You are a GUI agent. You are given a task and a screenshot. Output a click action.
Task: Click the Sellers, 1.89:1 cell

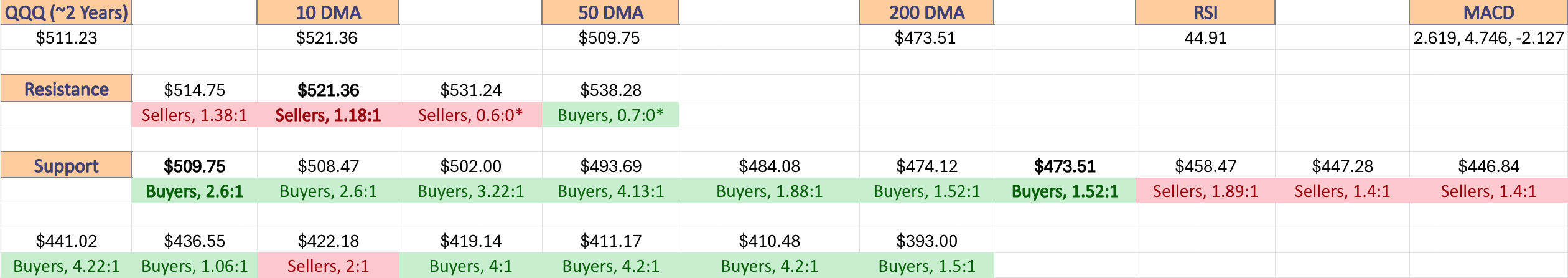click(x=1205, y=191)
